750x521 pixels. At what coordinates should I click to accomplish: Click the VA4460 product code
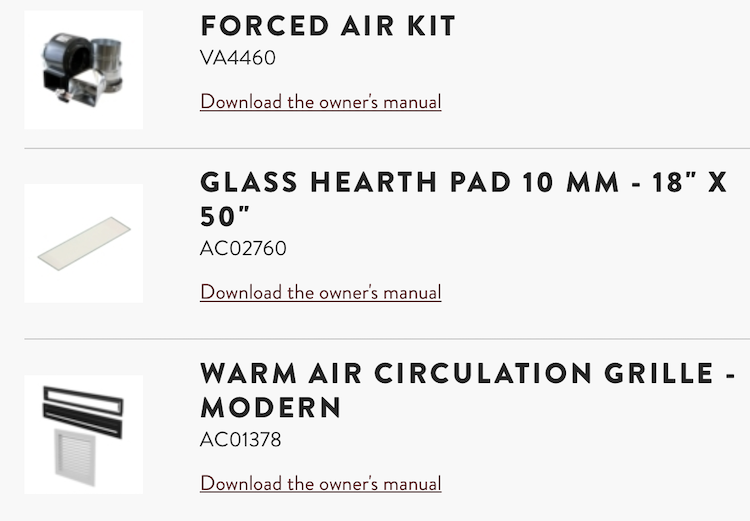tap(238, 58)
